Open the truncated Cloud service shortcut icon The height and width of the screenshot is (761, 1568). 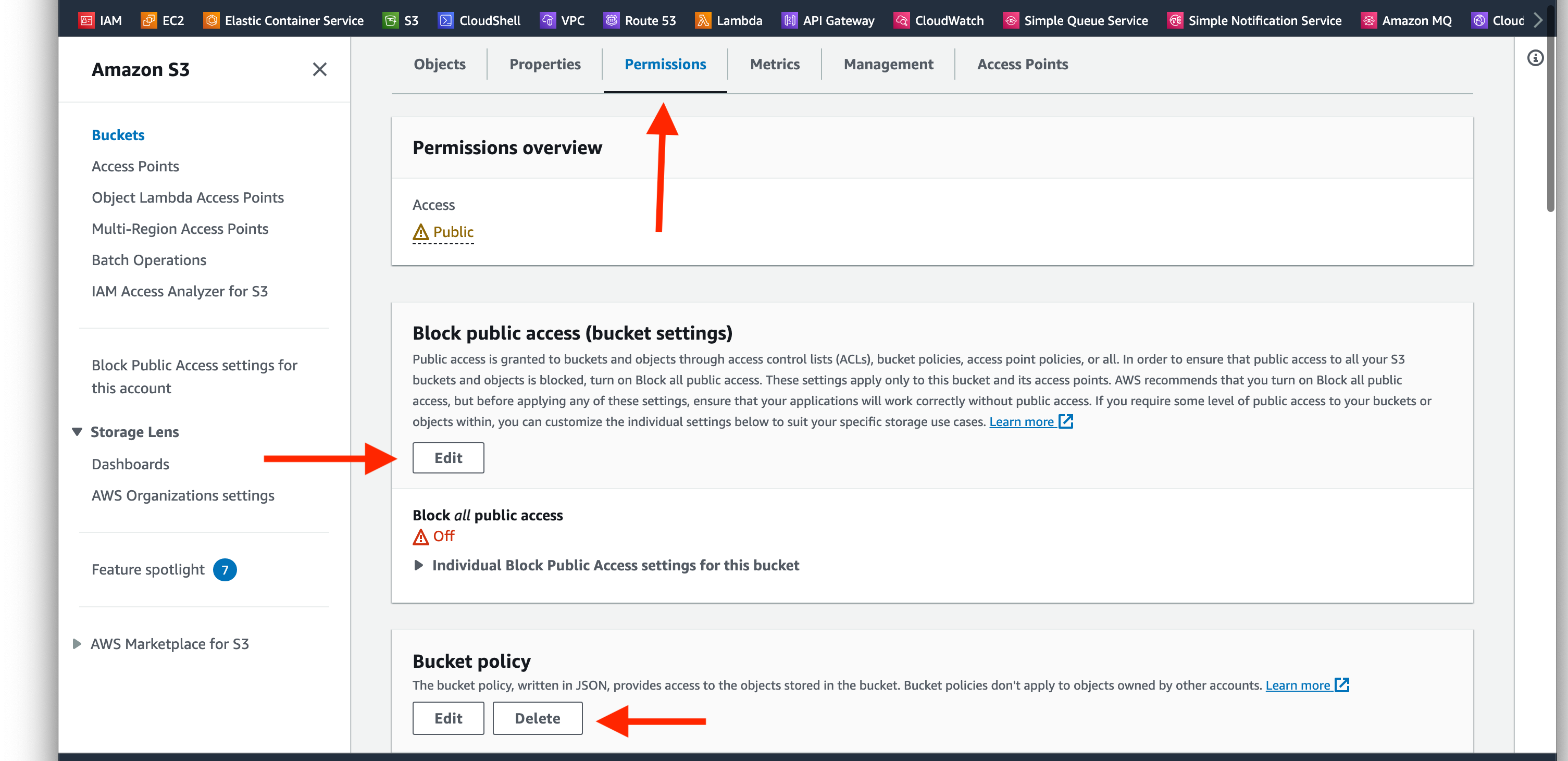1479,21
